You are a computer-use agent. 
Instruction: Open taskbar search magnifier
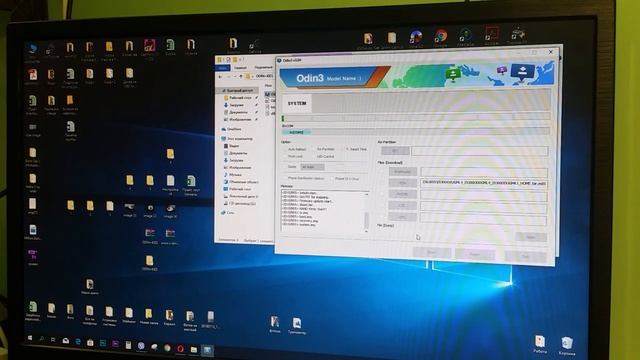(x=42, y=339)
